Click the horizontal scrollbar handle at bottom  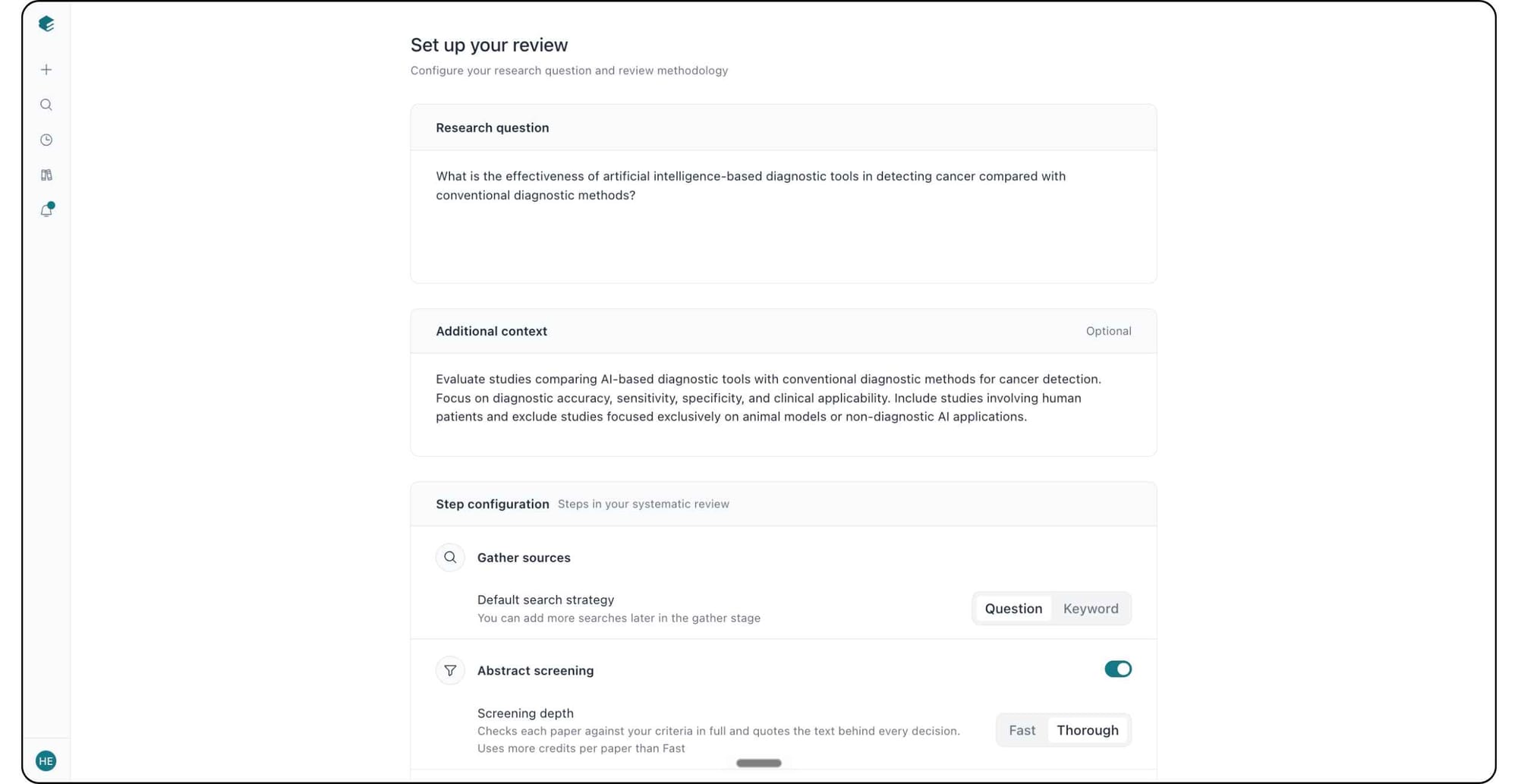pyautogui.click(x=758, y=763)
